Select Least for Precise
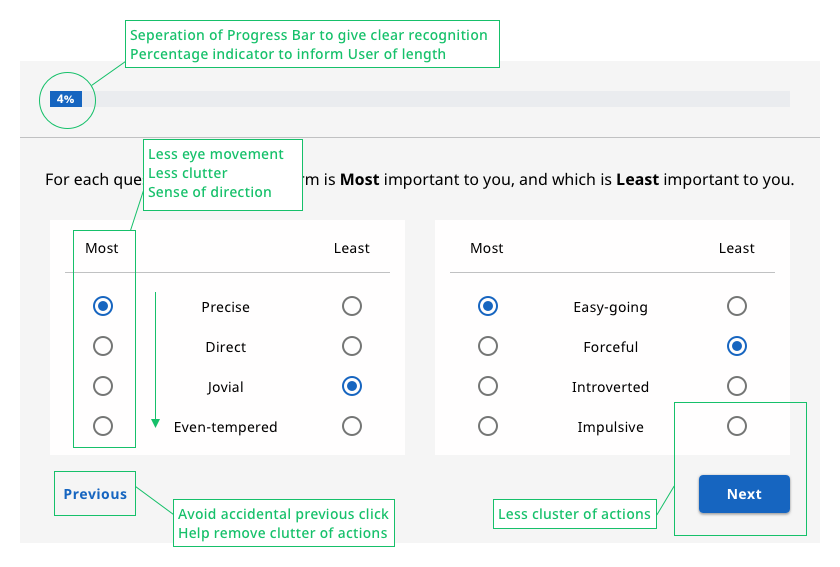 (x=351, y=306)
